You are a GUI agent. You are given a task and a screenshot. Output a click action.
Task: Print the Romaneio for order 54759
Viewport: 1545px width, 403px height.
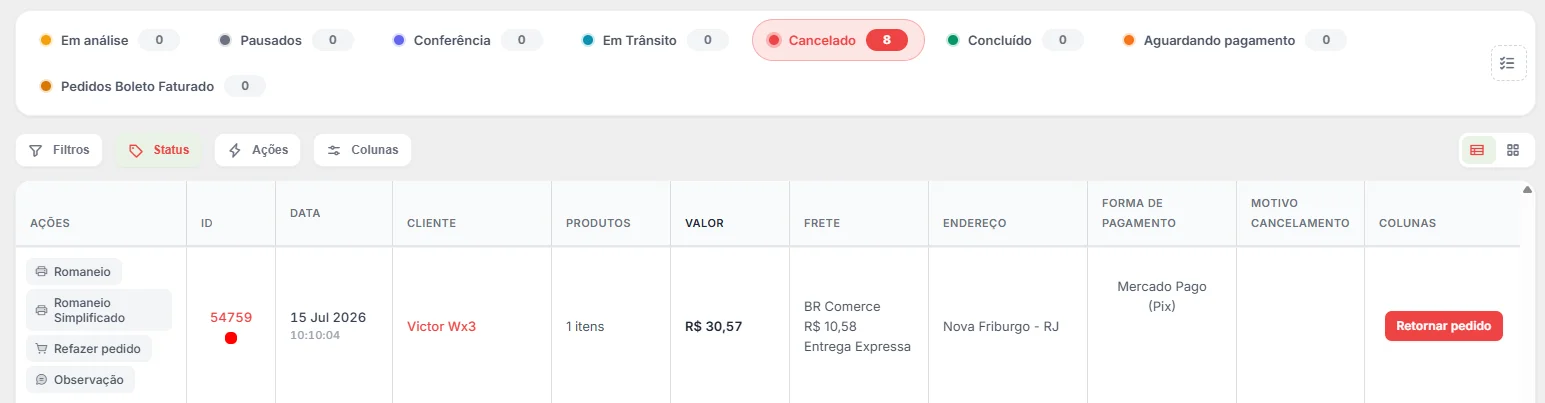(x=74, y=271)
